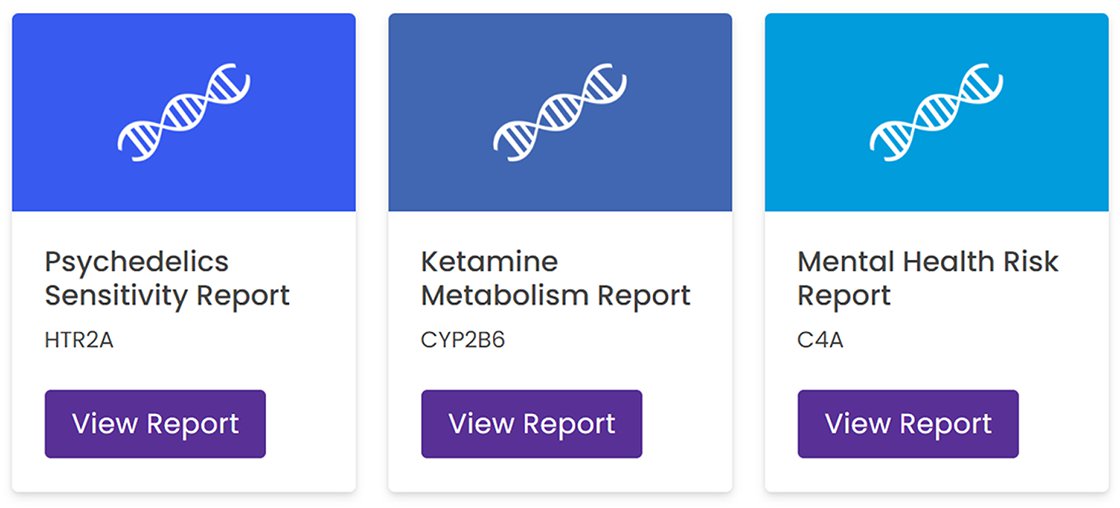Viewport: 1120px width, 508px height.
Task: Click the DNA helix icon on Mental Health card
Action: click(936, 113)
